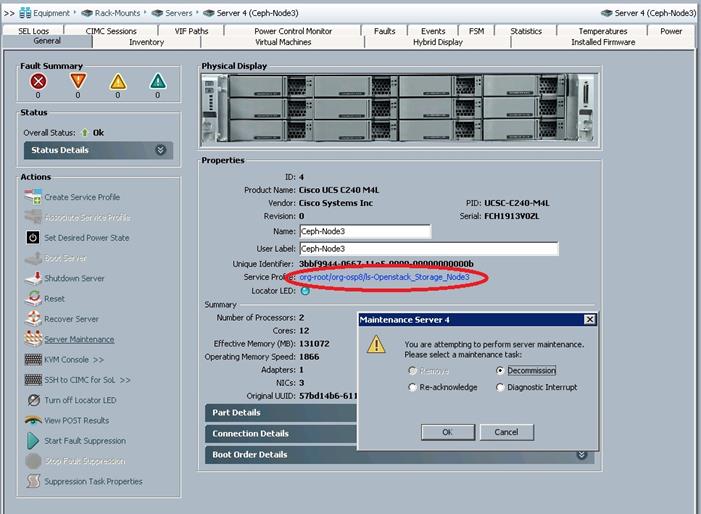
Task: Click the Servers breadcrumb icon
Action: click(x=157, y=13)
